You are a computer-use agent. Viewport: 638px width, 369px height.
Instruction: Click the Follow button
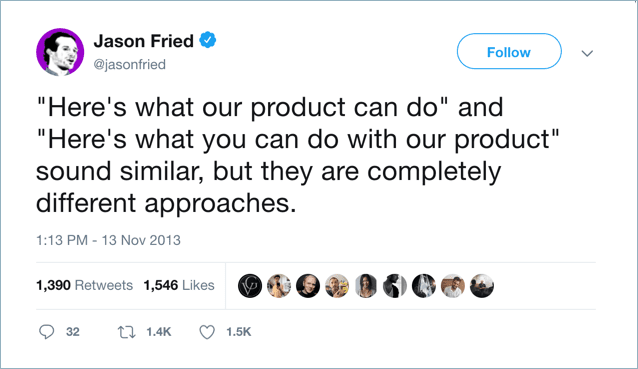coord(509,51)
